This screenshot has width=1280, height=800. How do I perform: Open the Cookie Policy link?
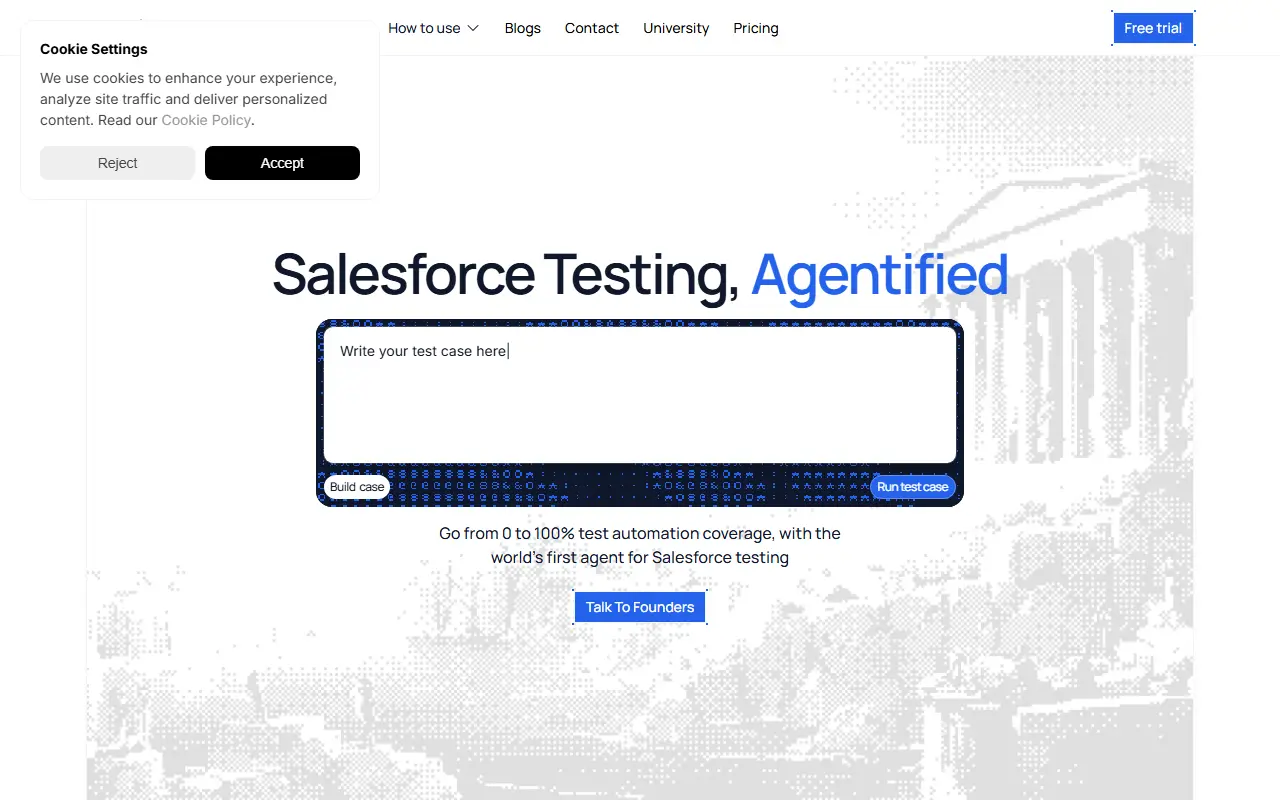206,120
